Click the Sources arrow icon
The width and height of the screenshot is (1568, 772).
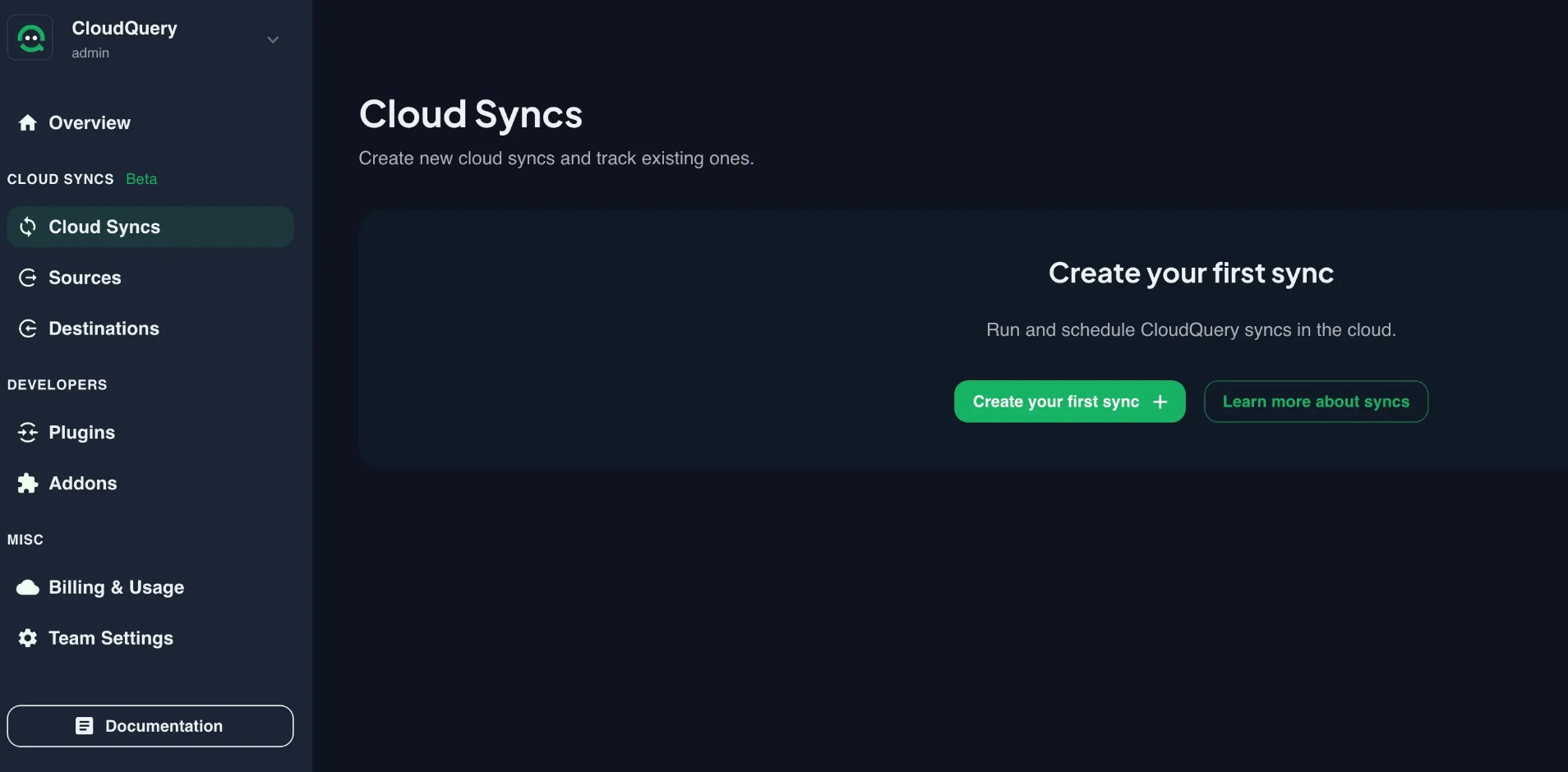coord(28,278)
